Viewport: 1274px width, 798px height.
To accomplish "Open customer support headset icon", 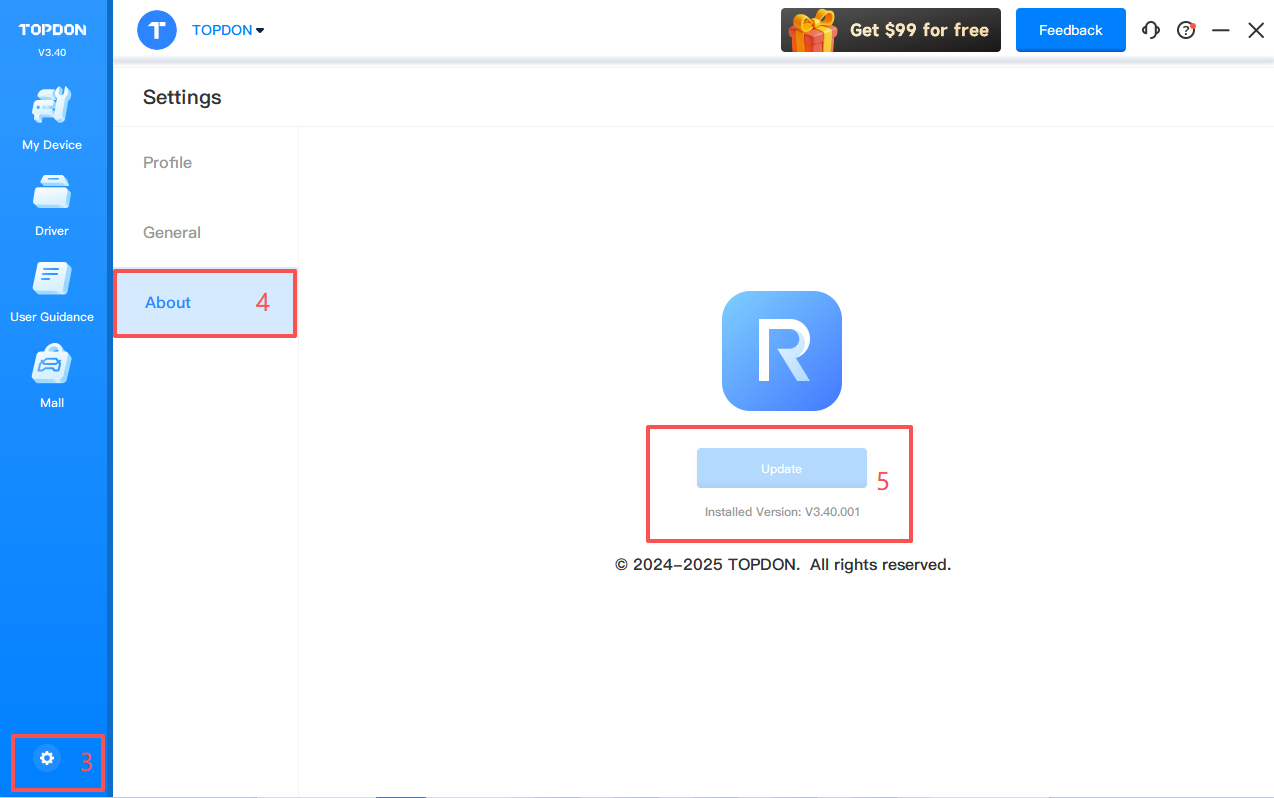I will click(1151, 30).
